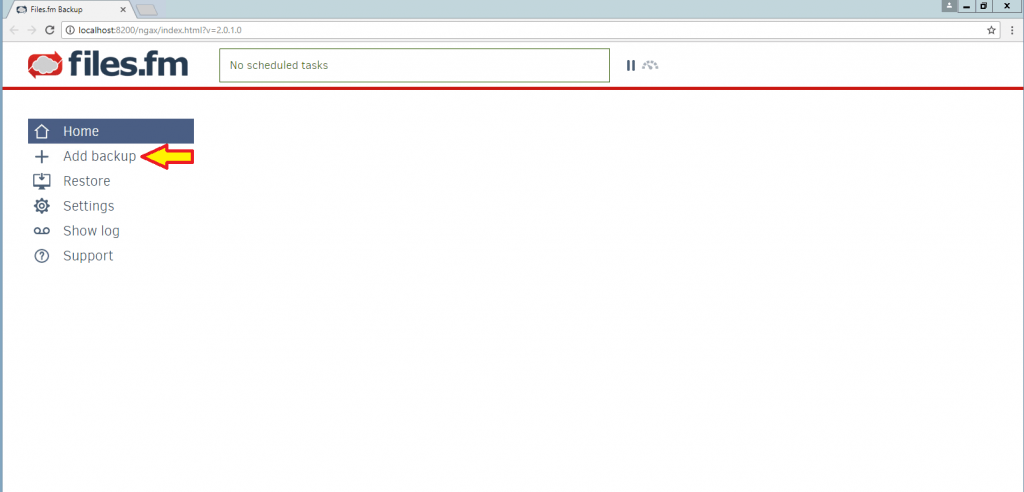Open Show log entry

pyautogui.click(x=91, y=231)
